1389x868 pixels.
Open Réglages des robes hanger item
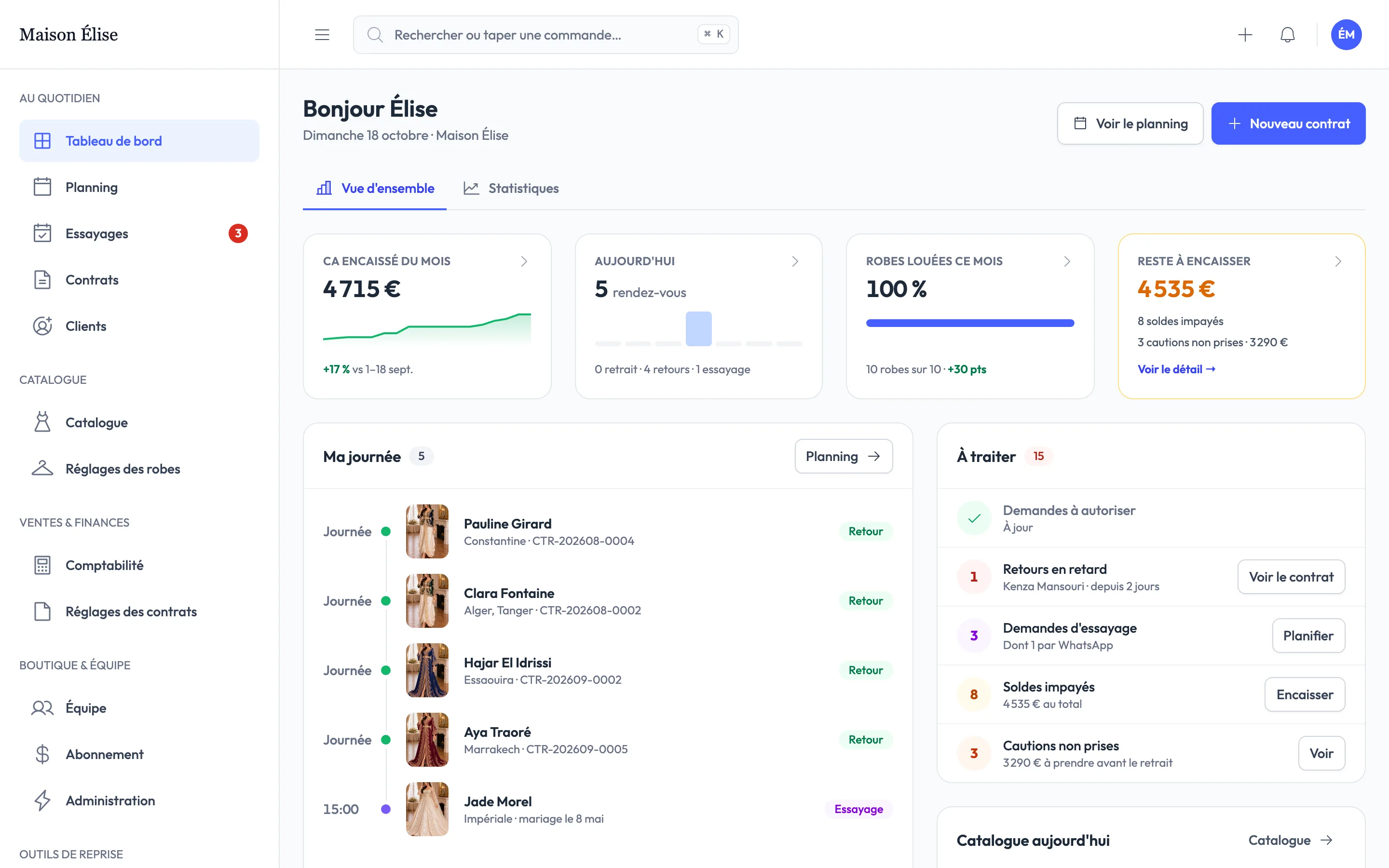coord(139,468)
